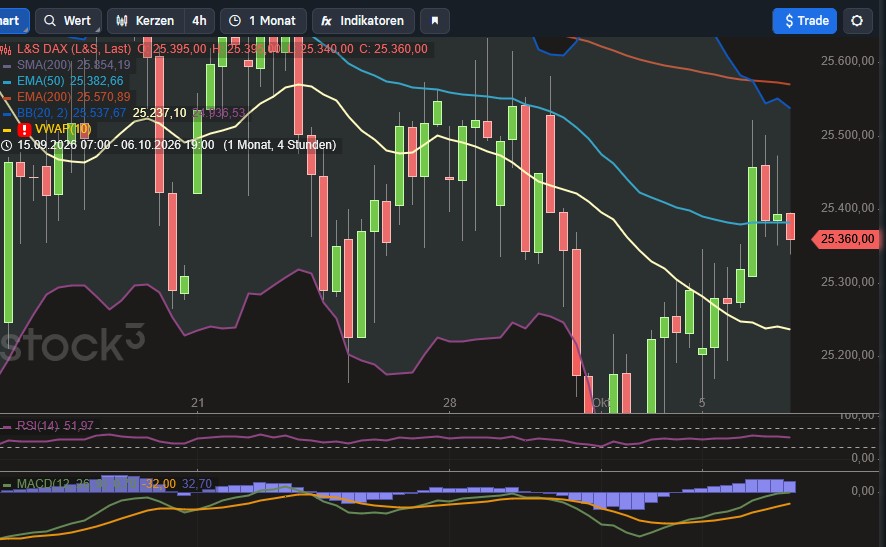Image resolution: width=886 pixels, height=547 pixels.
Task: Click the MACD value -32,00
Action: tap(158, 484)
